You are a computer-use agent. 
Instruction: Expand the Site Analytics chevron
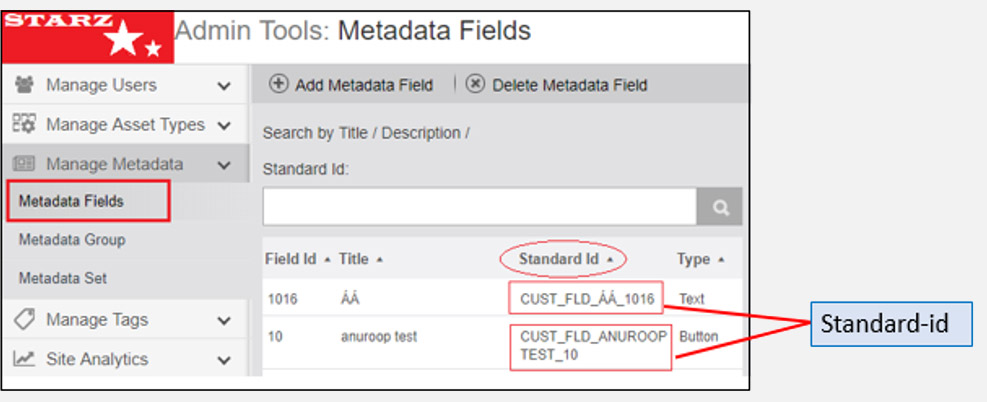coord(224,360)
